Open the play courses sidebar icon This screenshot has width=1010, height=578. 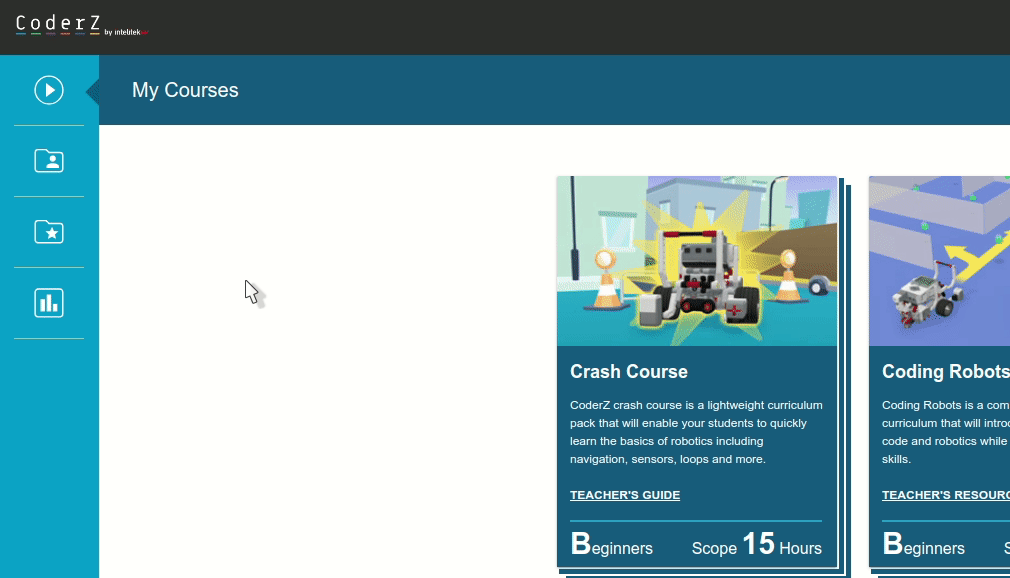[49, 90]
